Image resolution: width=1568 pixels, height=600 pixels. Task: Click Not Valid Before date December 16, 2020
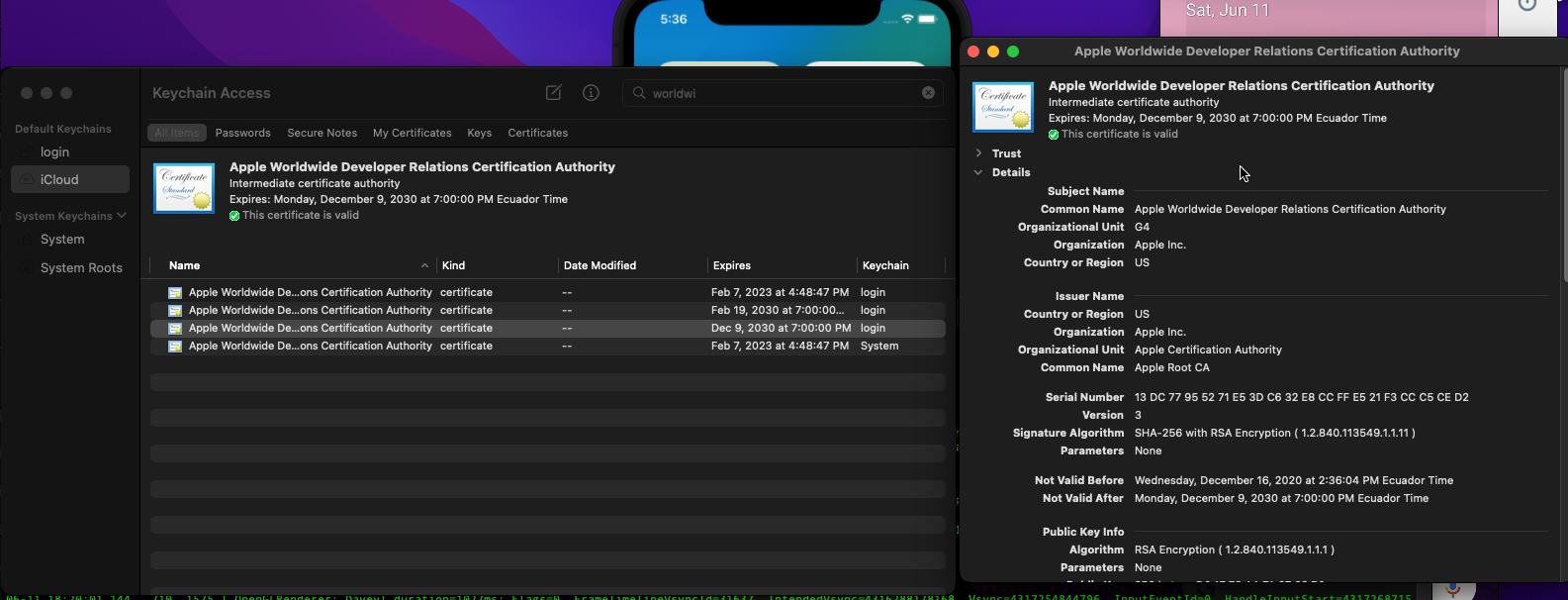[x=1294, y=480]
